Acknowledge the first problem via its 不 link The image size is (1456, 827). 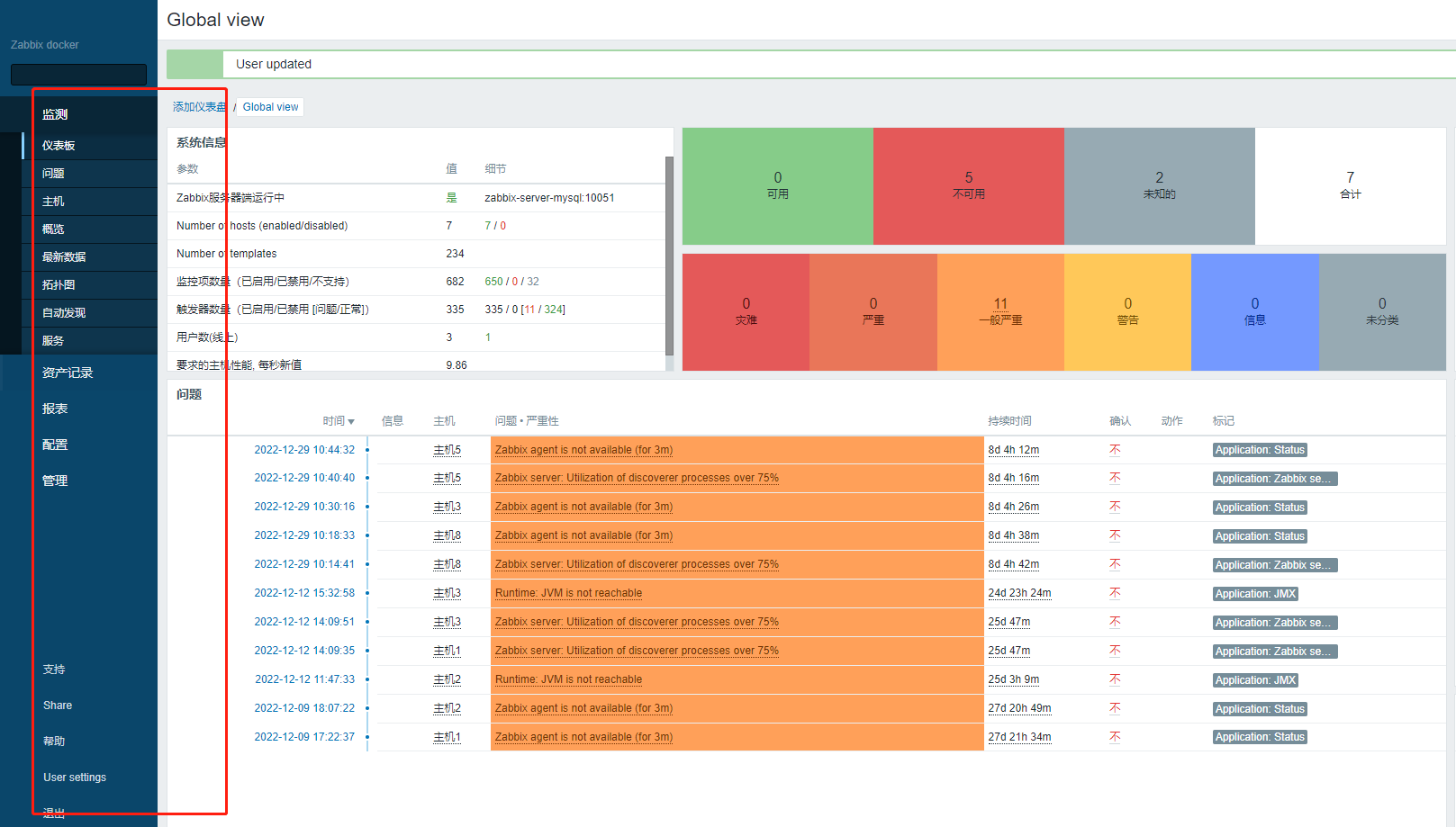tap(1115, 449)
